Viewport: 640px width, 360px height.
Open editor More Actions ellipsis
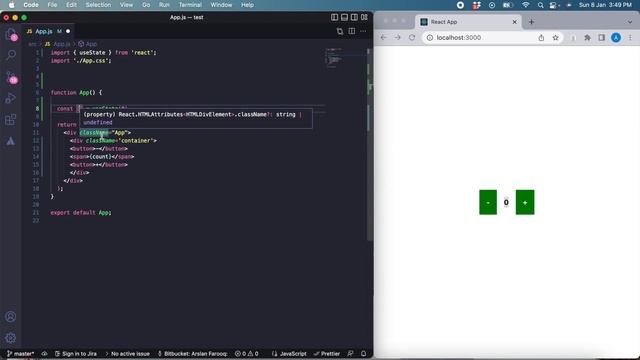[363, 31]
